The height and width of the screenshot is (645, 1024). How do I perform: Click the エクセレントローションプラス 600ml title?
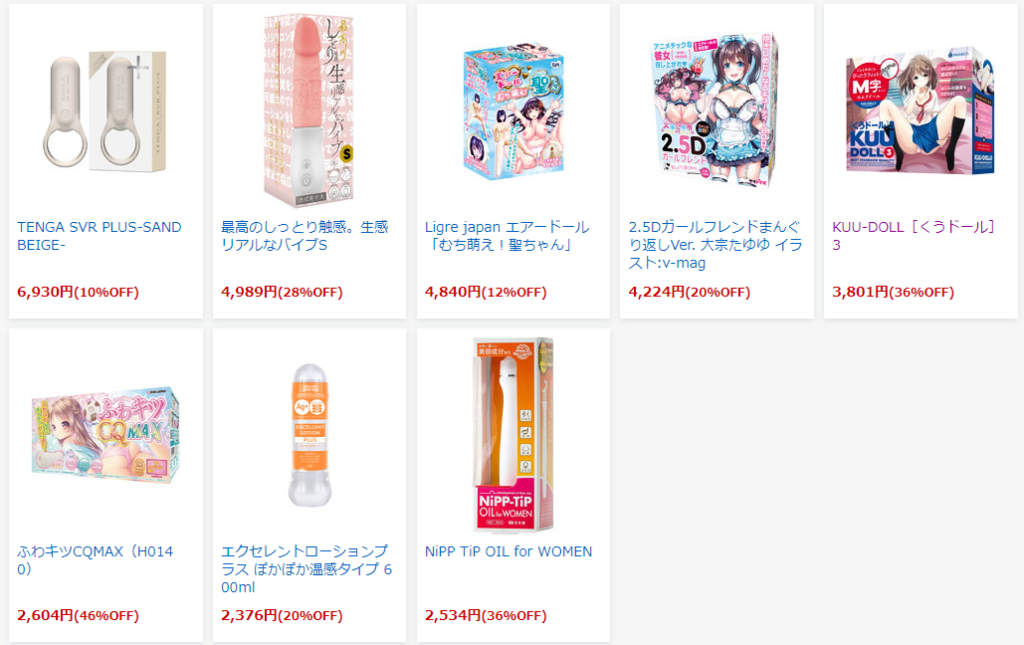(x=306, y=569)
